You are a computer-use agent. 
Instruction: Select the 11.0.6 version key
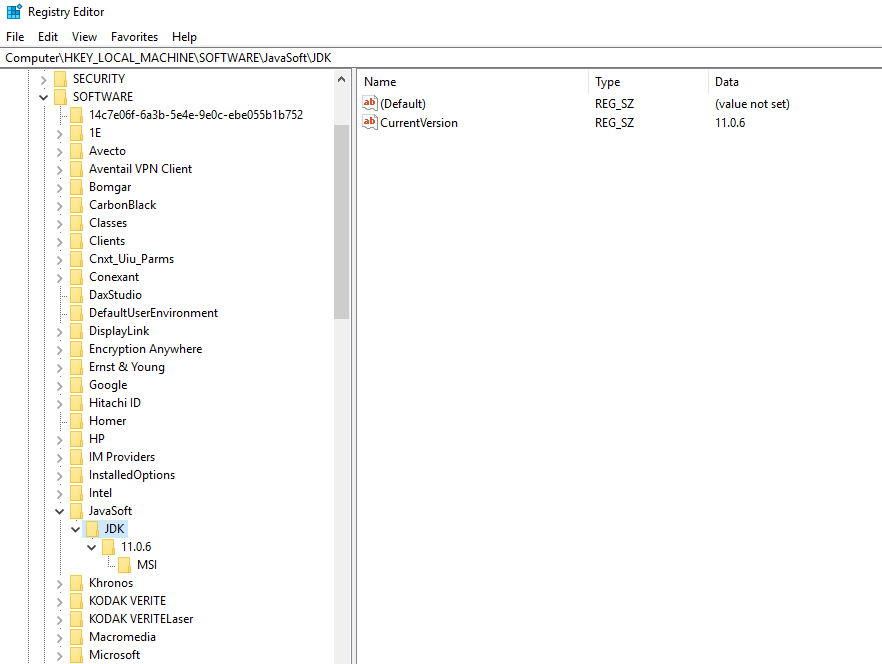tap(136, 547)
